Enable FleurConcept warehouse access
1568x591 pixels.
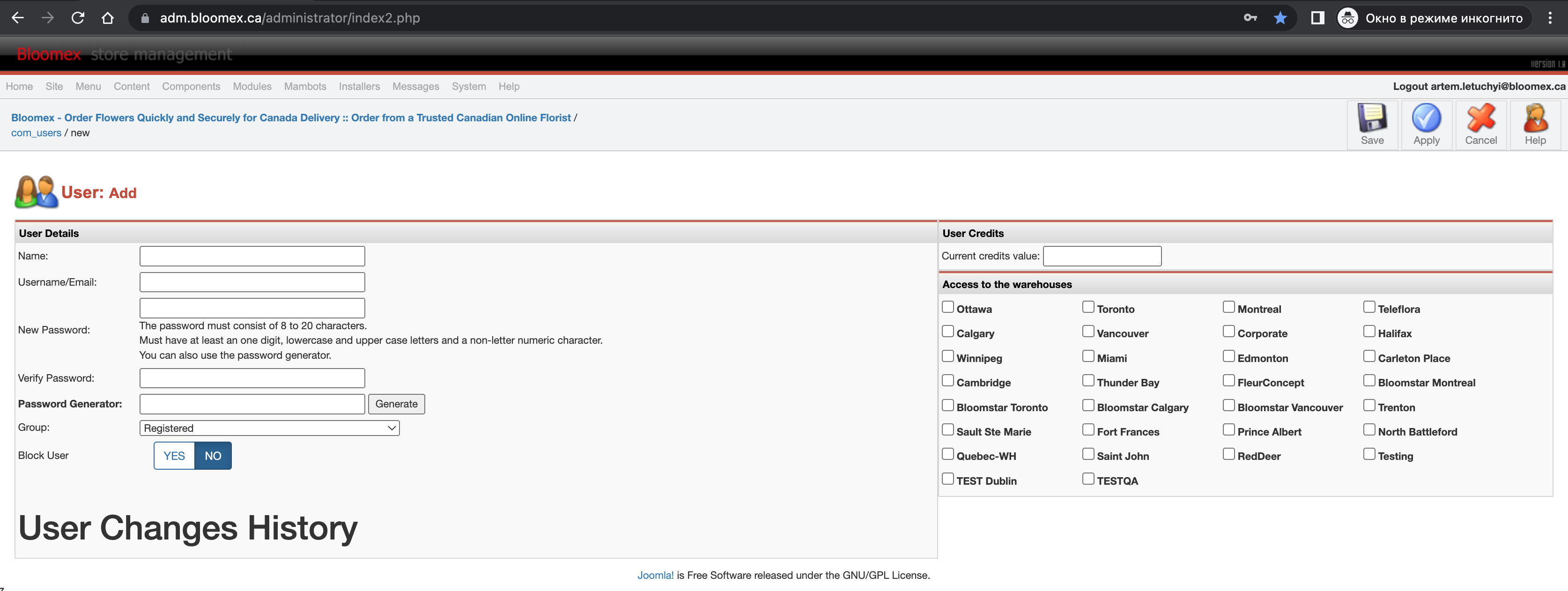pyautogui.click(x=1229, y=380)
